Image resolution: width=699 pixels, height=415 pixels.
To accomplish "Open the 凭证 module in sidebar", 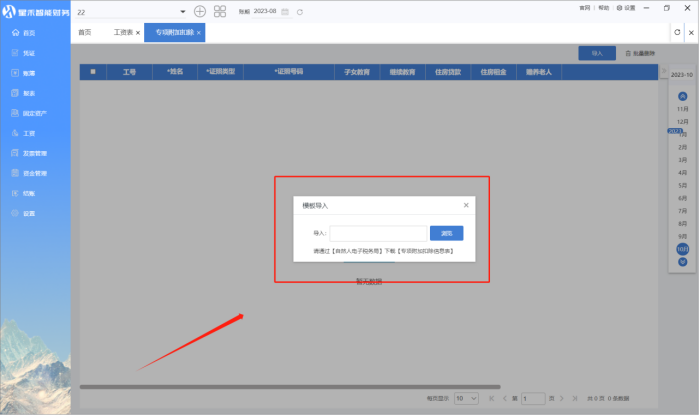I will point(28,53).
